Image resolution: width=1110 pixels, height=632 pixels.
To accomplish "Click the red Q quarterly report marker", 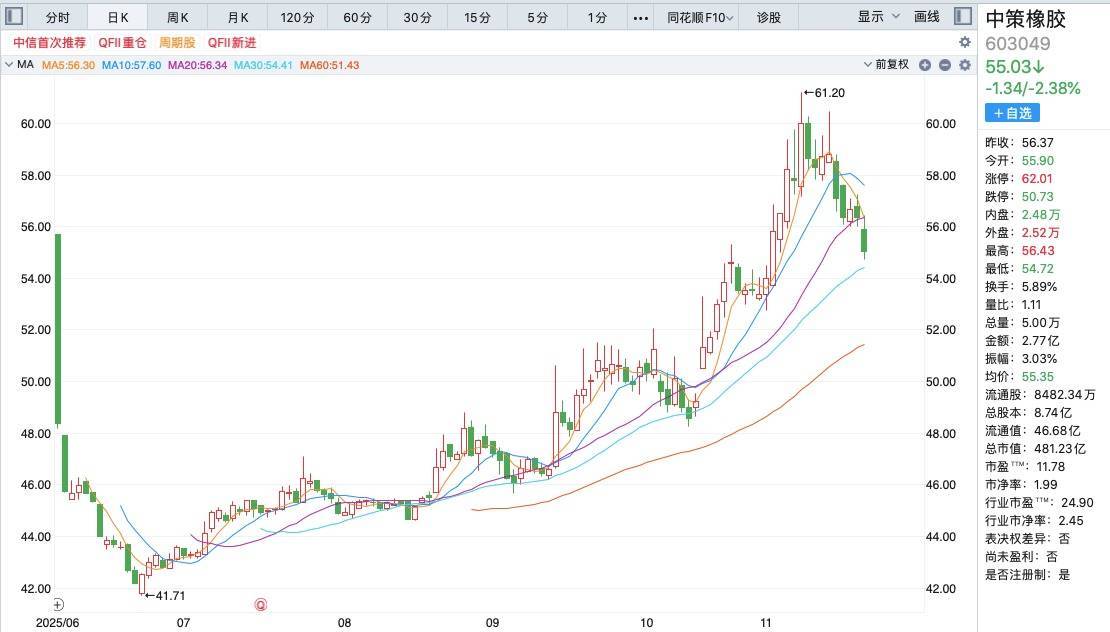I will click(x=261, y=604).
